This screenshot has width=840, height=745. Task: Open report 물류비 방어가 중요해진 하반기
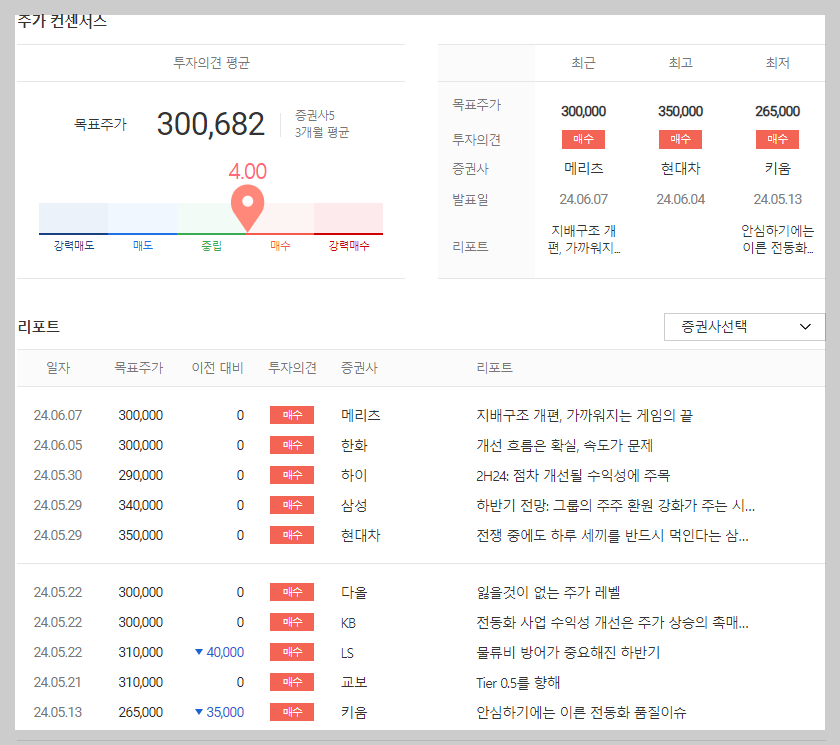pyautogui.click(x=568, y=652)
